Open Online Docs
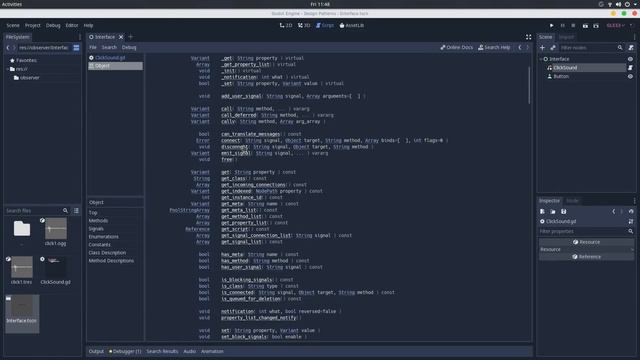The width and height of the screenshot is (640, 360). [x=456, y=47]
